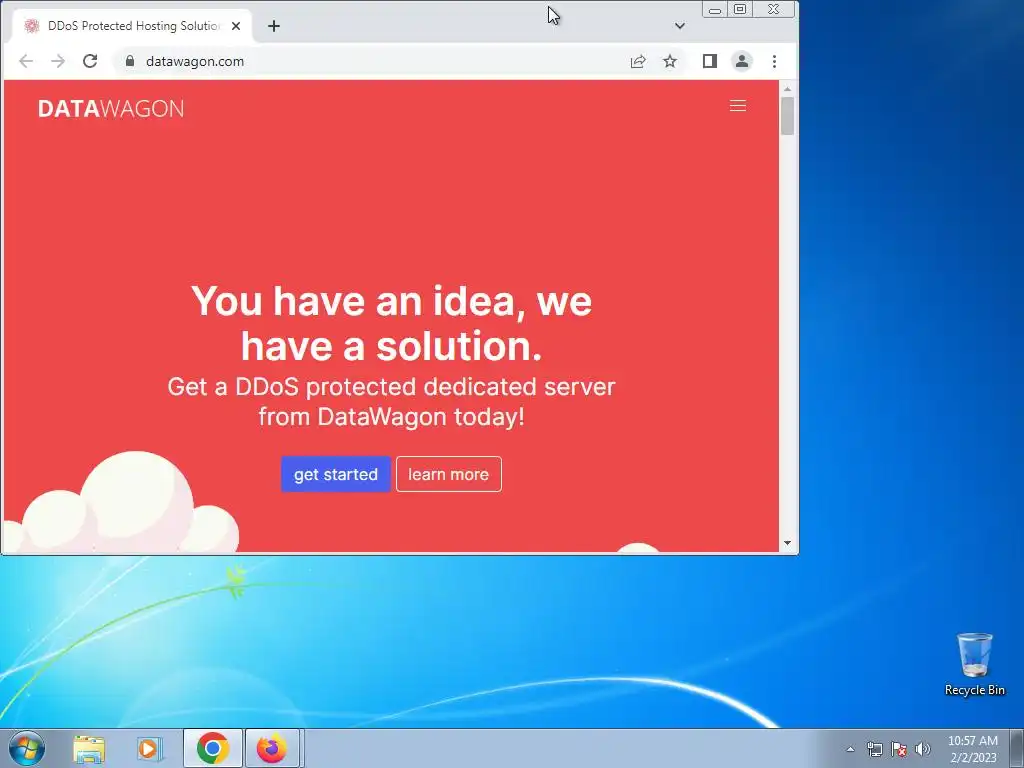Click the DataWagon logo
Screen dimensions: 1024x768
111,108
